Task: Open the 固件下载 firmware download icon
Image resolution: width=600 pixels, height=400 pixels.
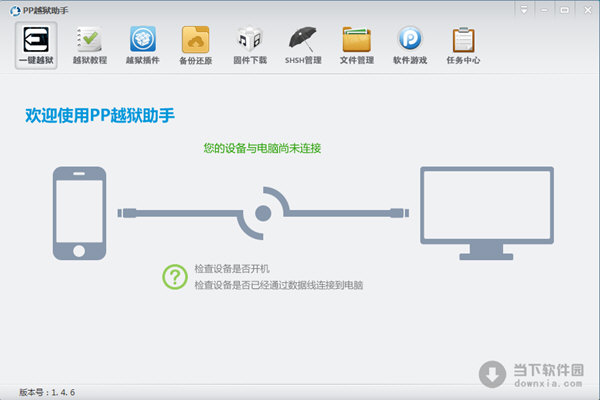Action: [x=250, y=45]
